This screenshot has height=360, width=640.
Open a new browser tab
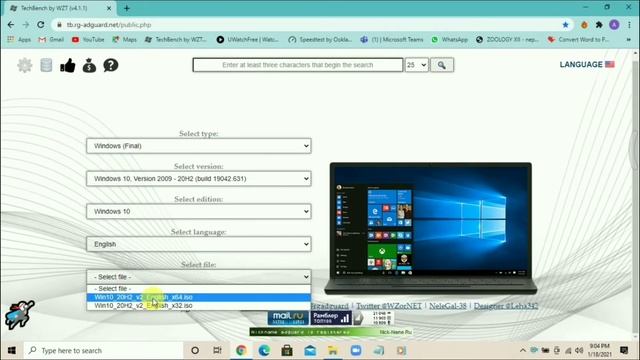[x=127, y=8]
